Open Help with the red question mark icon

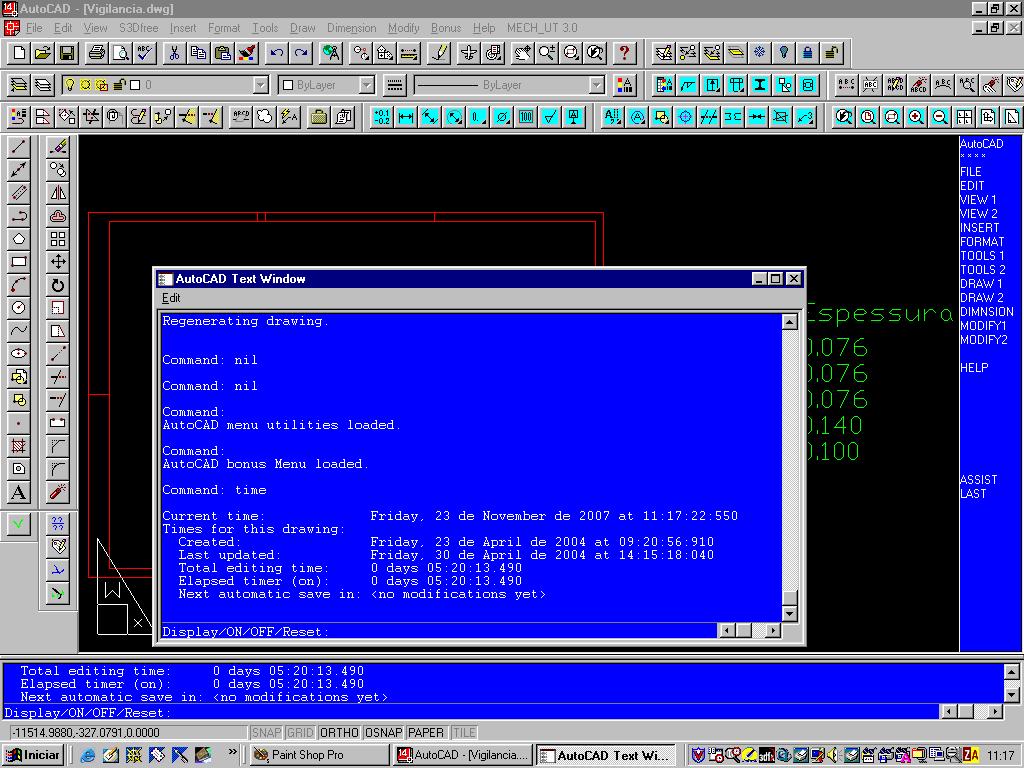click(624, 53)
